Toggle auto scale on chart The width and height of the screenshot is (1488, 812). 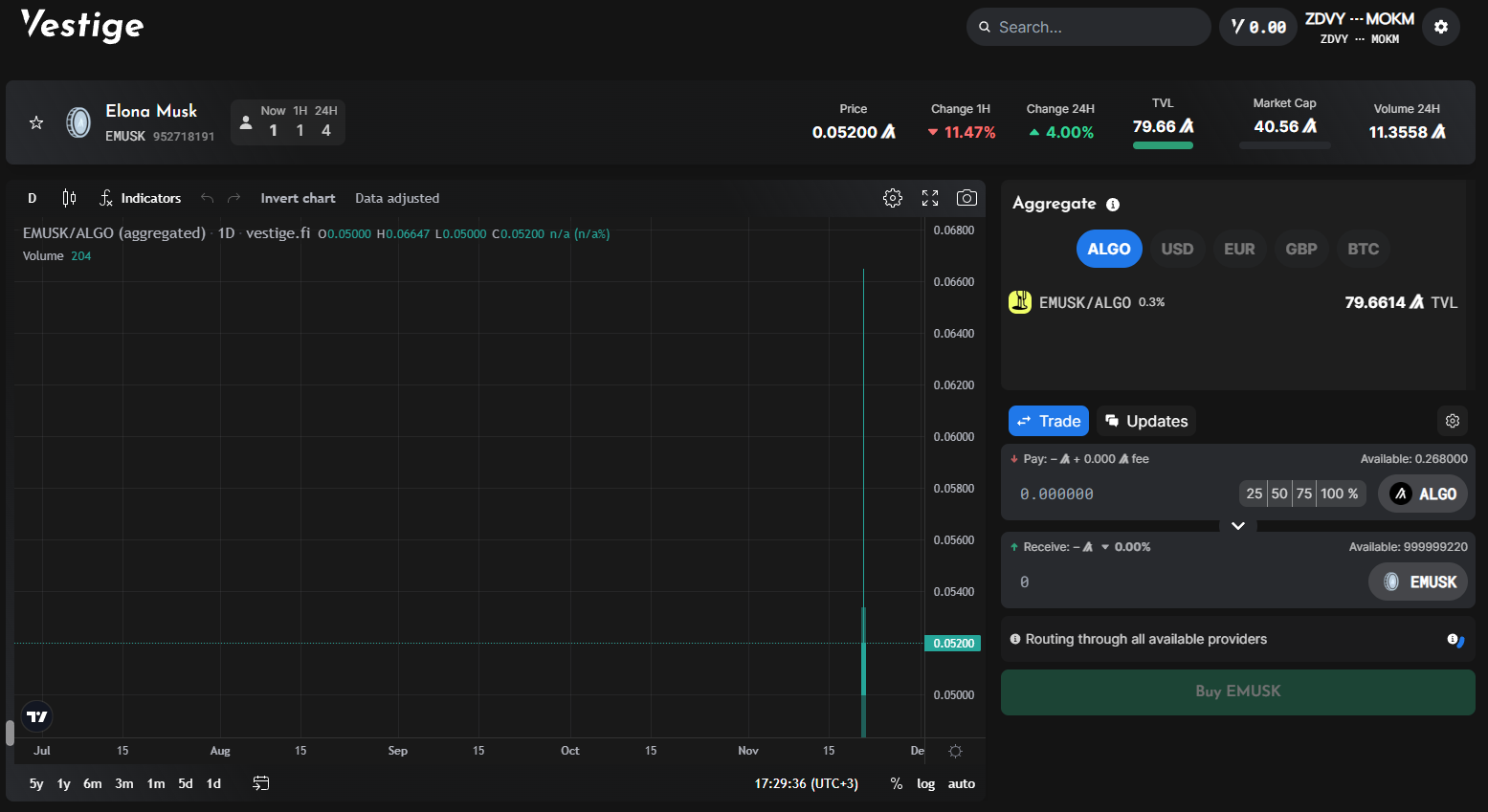pyautogui.click(x=961, y=783)
